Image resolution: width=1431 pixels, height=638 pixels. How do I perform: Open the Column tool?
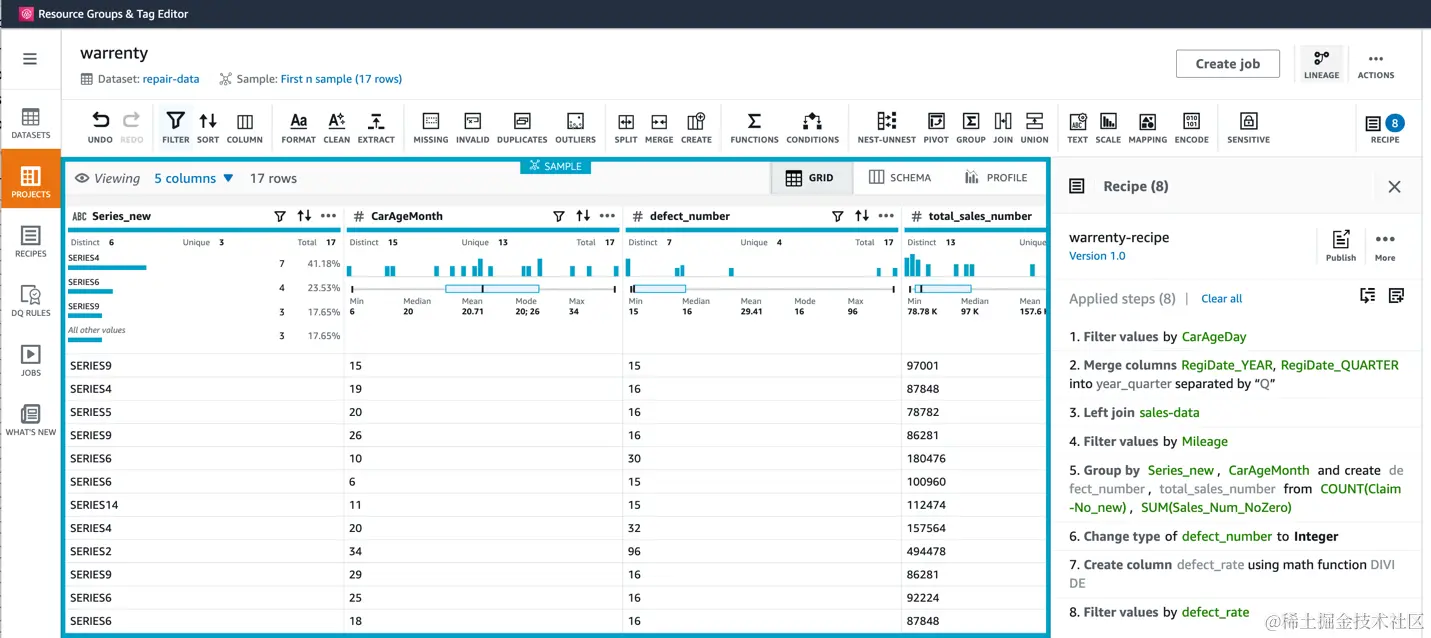(245, 127)
